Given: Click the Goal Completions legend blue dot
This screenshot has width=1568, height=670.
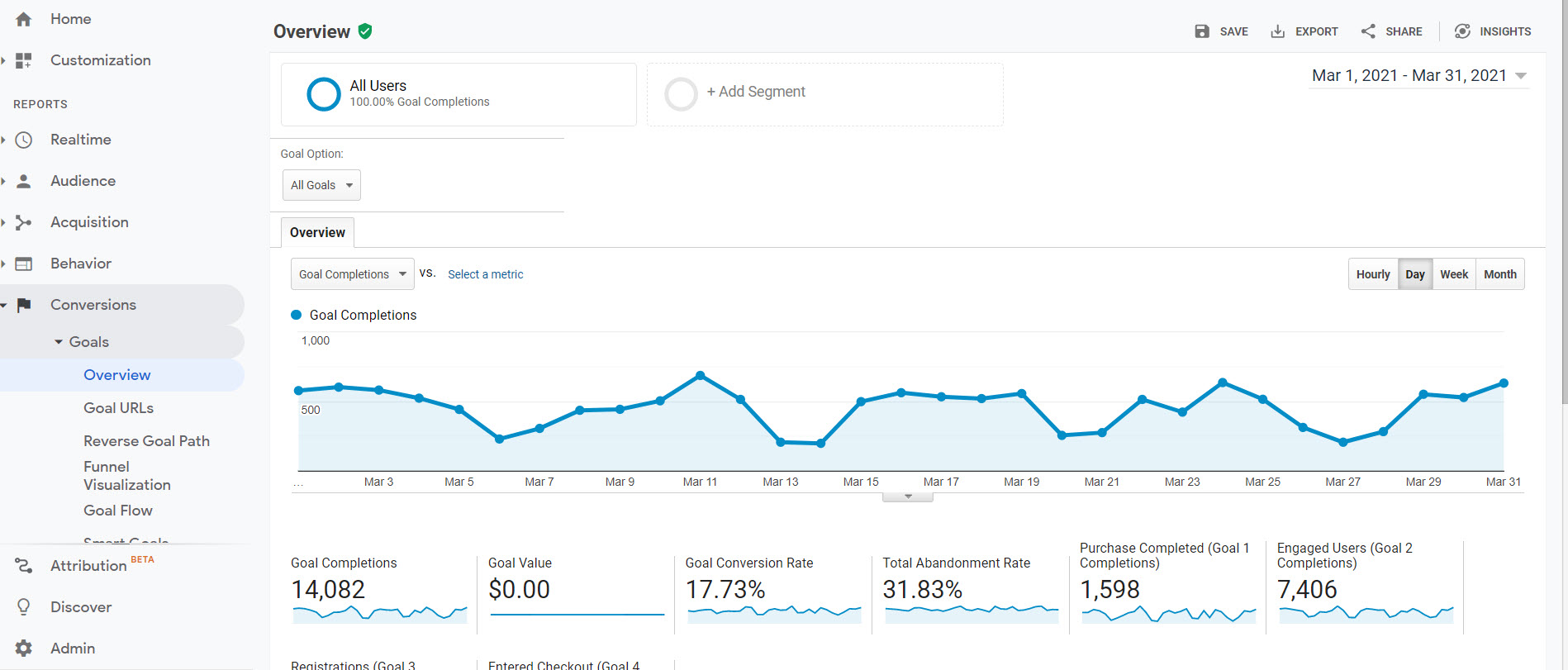Looking at the screenshot, I should (297, 315).
